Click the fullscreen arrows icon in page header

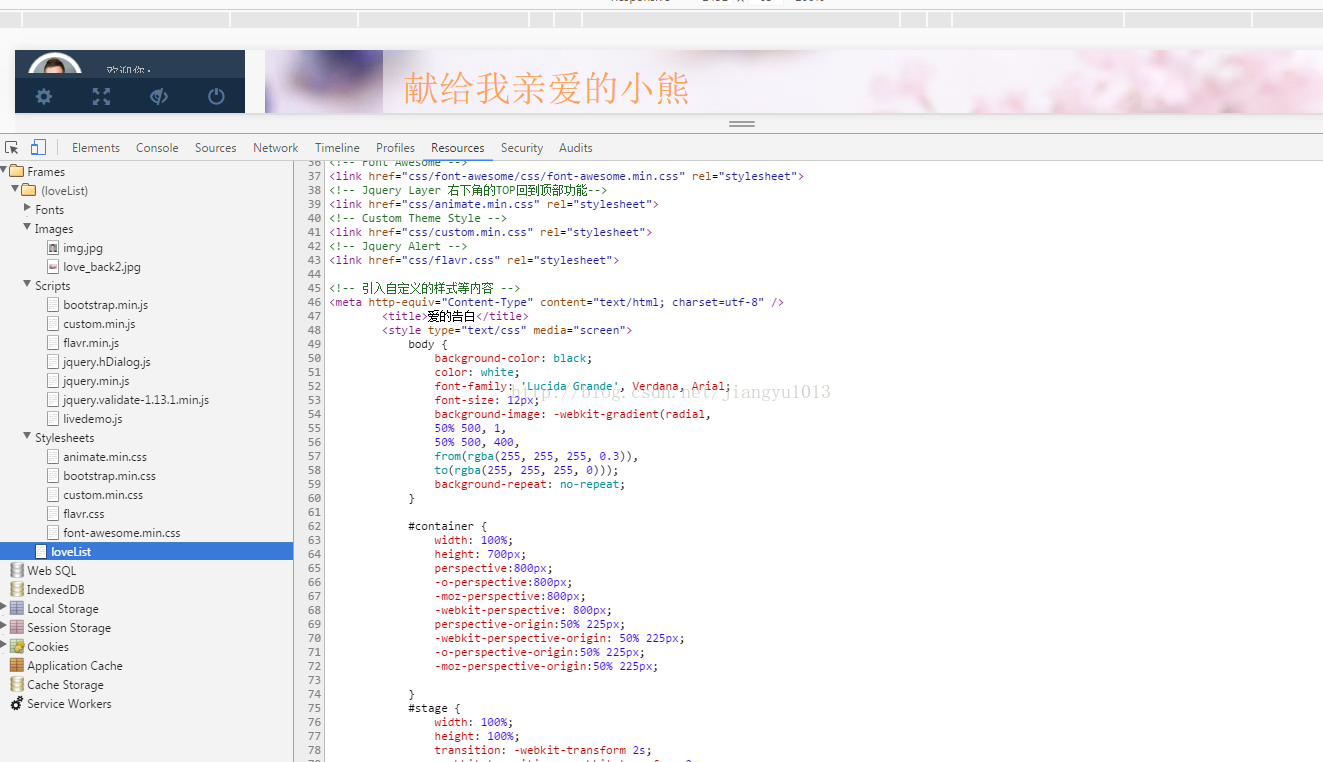pyautogui.click(x=101, y=96)
